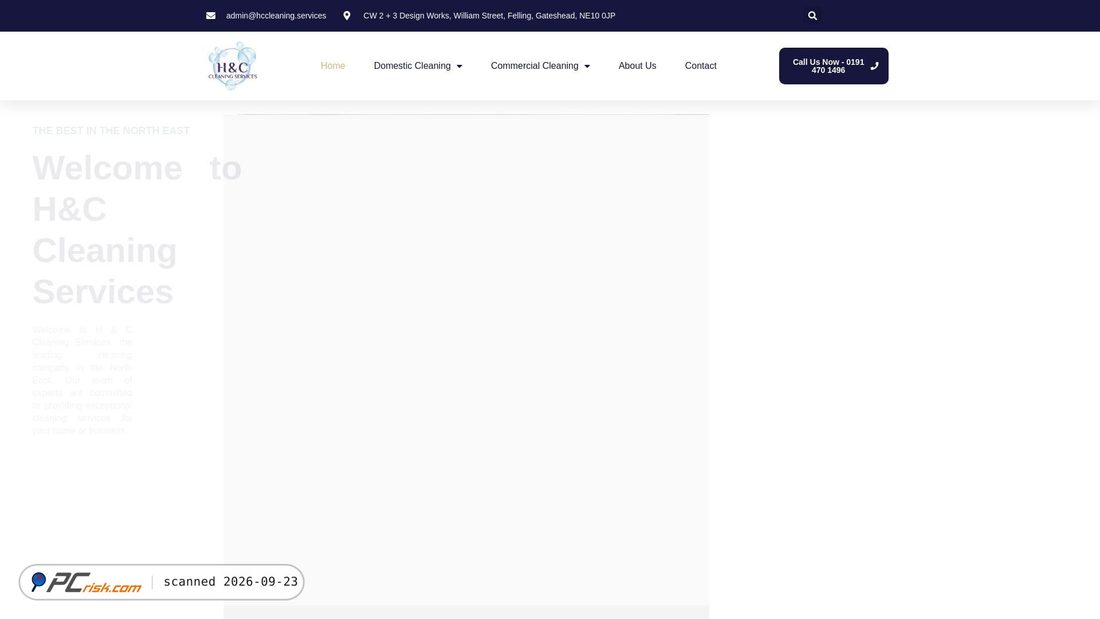The width and height of the screenshot is (1100, 619).
Task: Click the Welcome to H&C Cleaning Services heading
Action: (137, 229)
